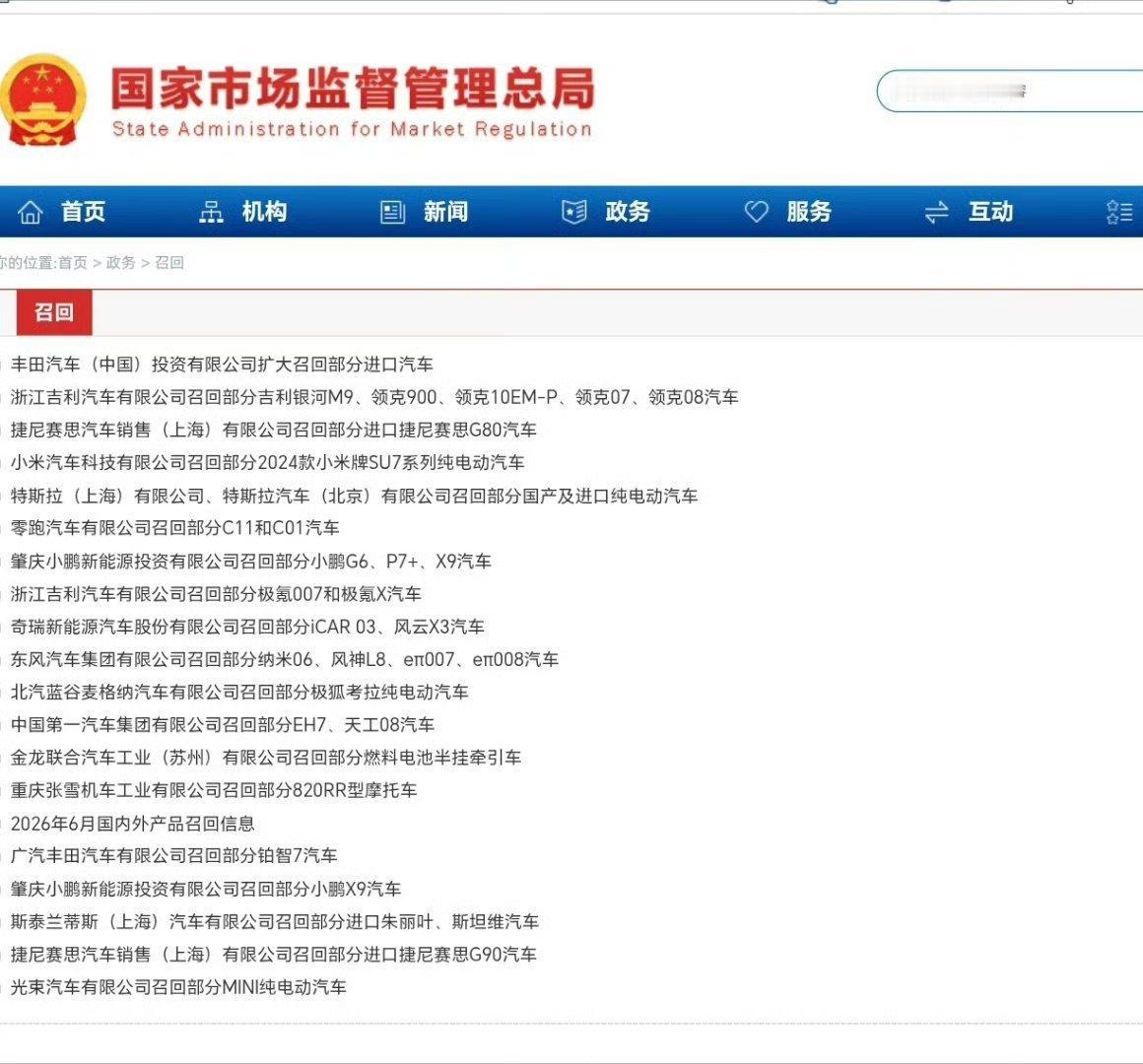
Task: Open 光束汽车 MINI纯电动汽车 recall notice
Action: 178,987
